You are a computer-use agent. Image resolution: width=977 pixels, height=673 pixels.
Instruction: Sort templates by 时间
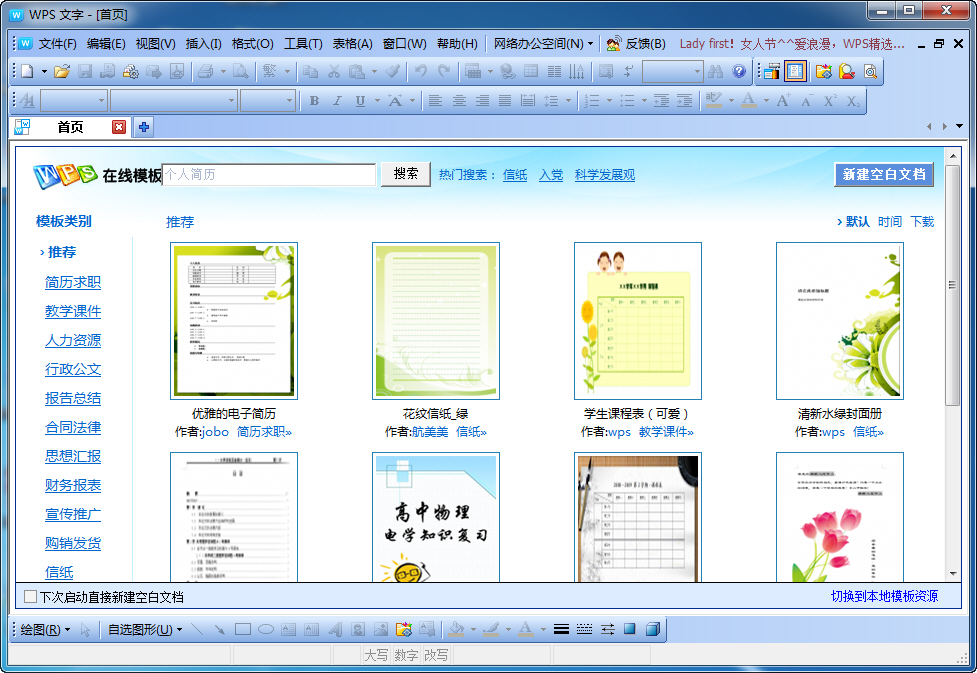[890, 221]
